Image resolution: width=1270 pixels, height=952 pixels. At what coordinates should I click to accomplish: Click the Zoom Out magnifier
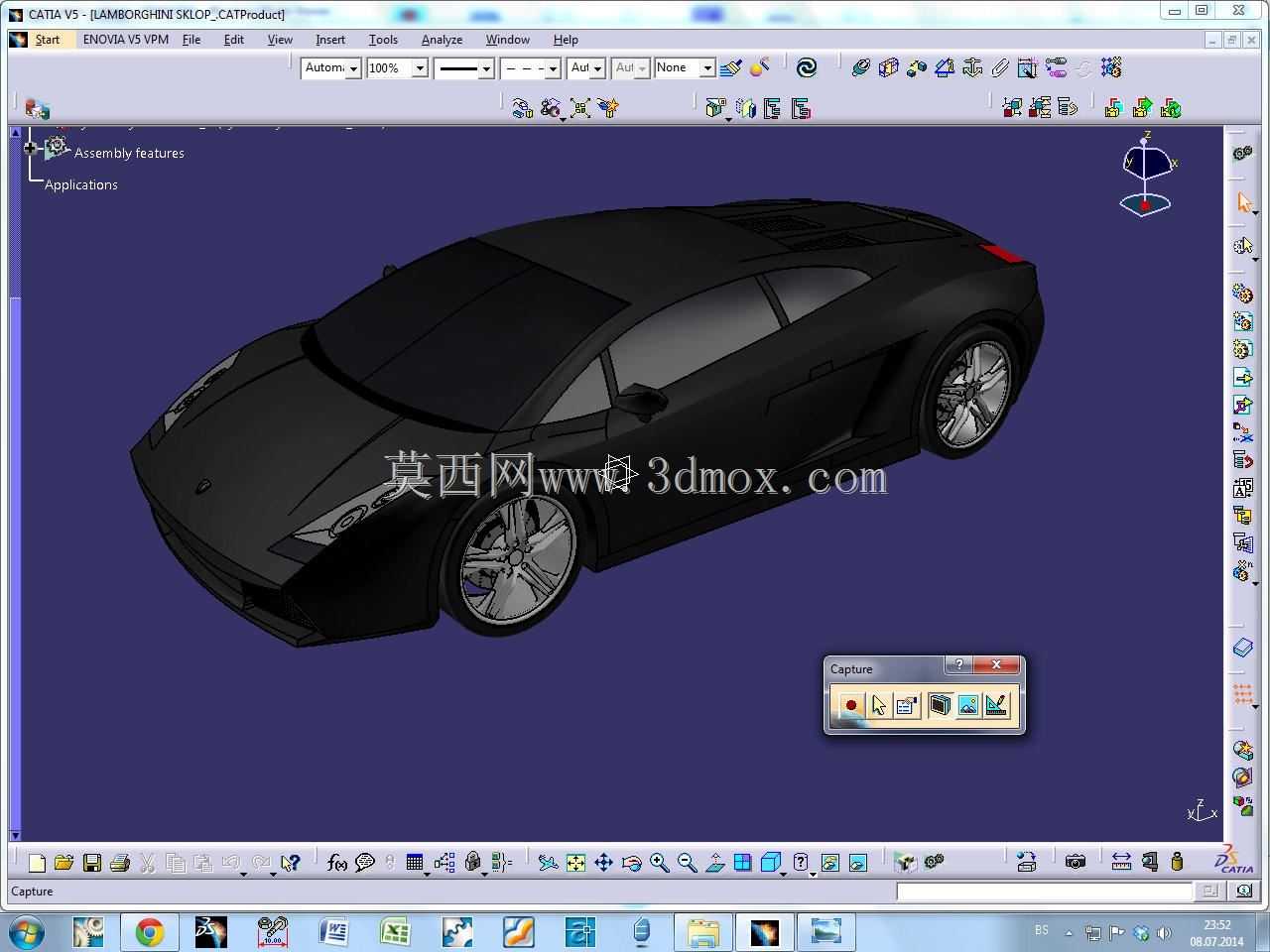(x=687, y=863)
